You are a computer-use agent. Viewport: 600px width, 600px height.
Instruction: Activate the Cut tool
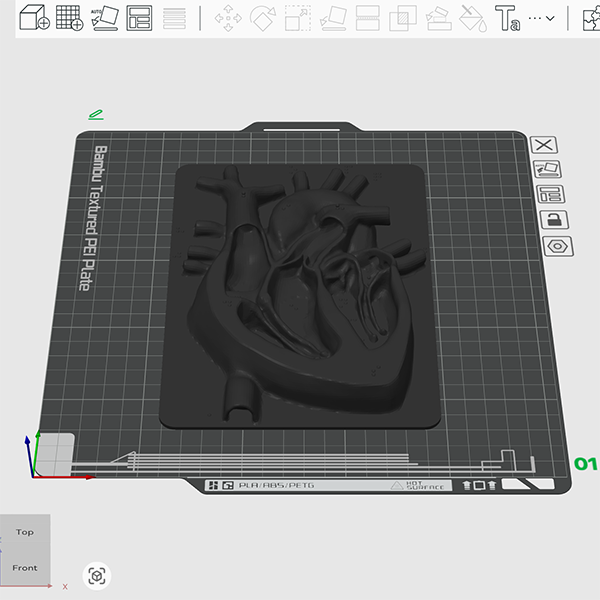click(367, 18)
